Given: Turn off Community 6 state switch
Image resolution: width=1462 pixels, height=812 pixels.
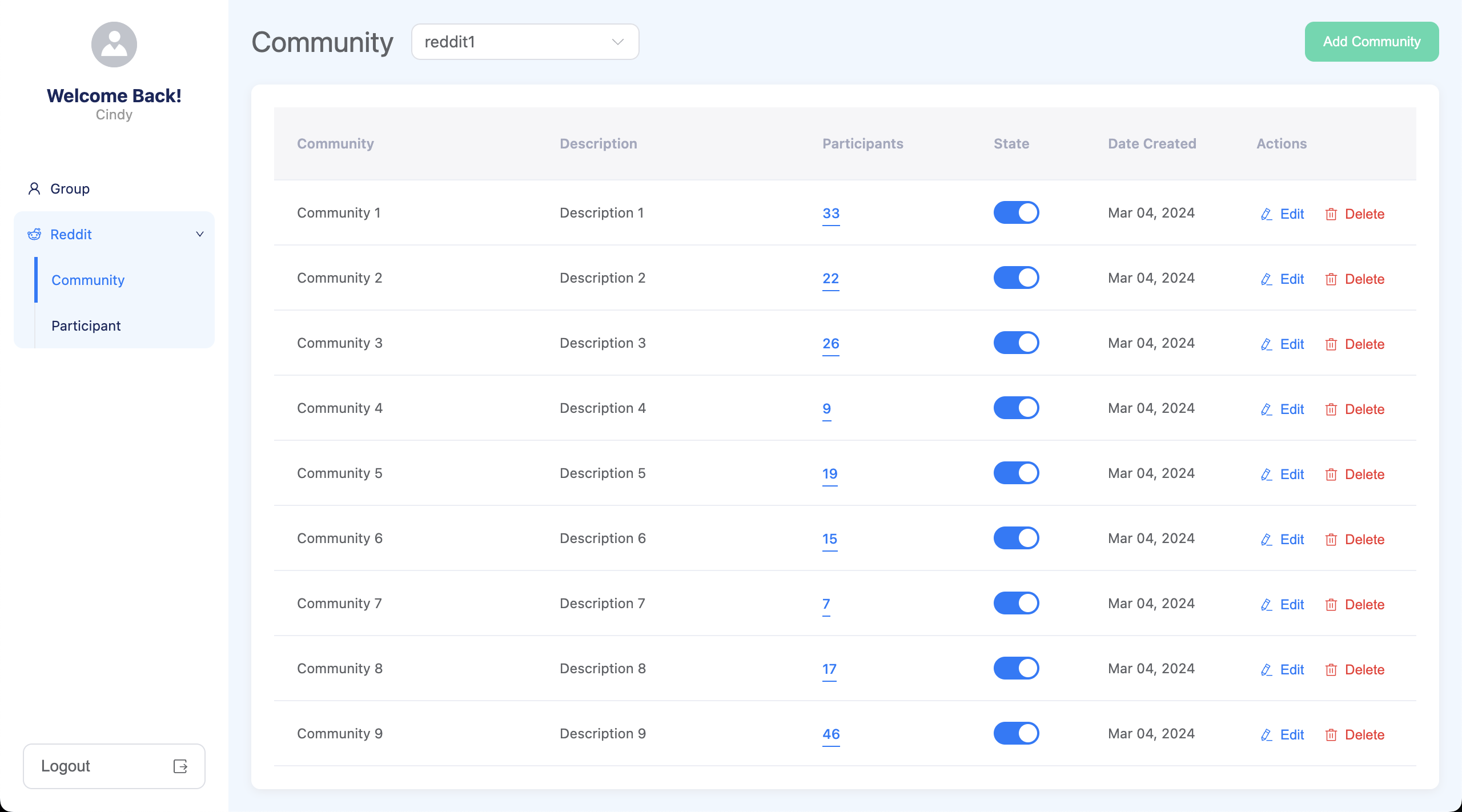Looking at the screenshot, I should [1016, 538].
